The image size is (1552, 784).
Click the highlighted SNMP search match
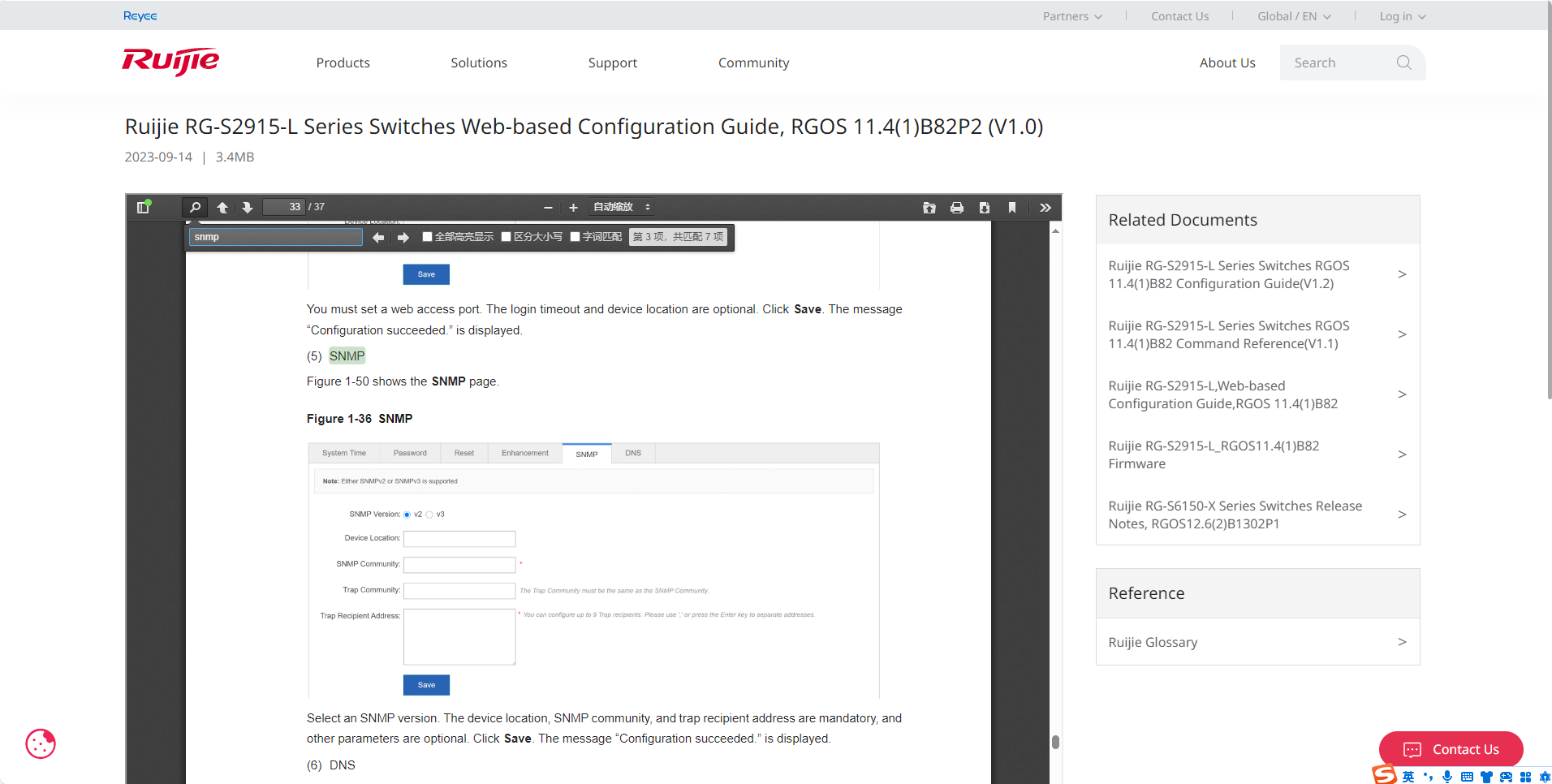(x=347, y=356)
